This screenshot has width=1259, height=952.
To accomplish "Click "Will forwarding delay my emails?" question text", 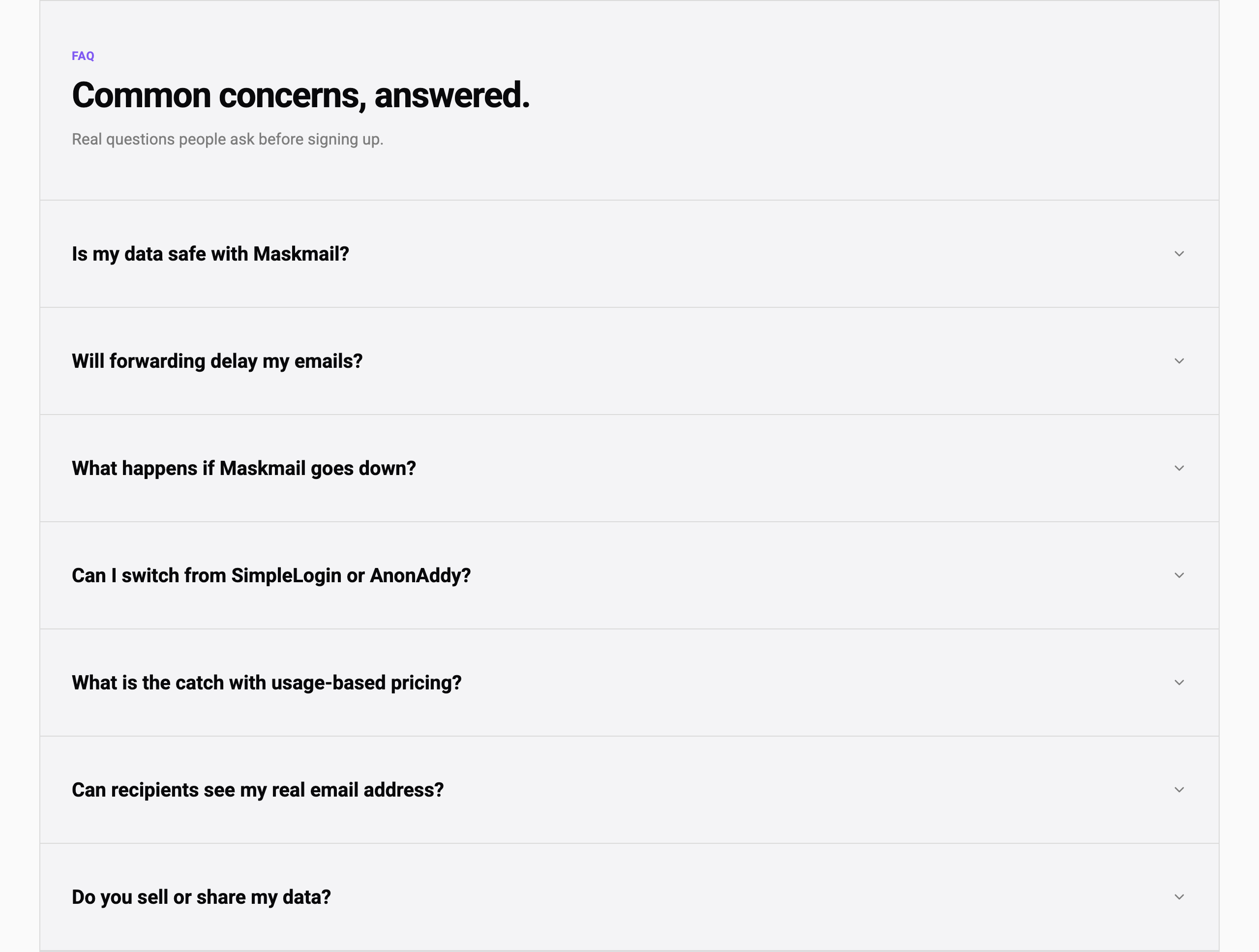I will coord(217,361).
